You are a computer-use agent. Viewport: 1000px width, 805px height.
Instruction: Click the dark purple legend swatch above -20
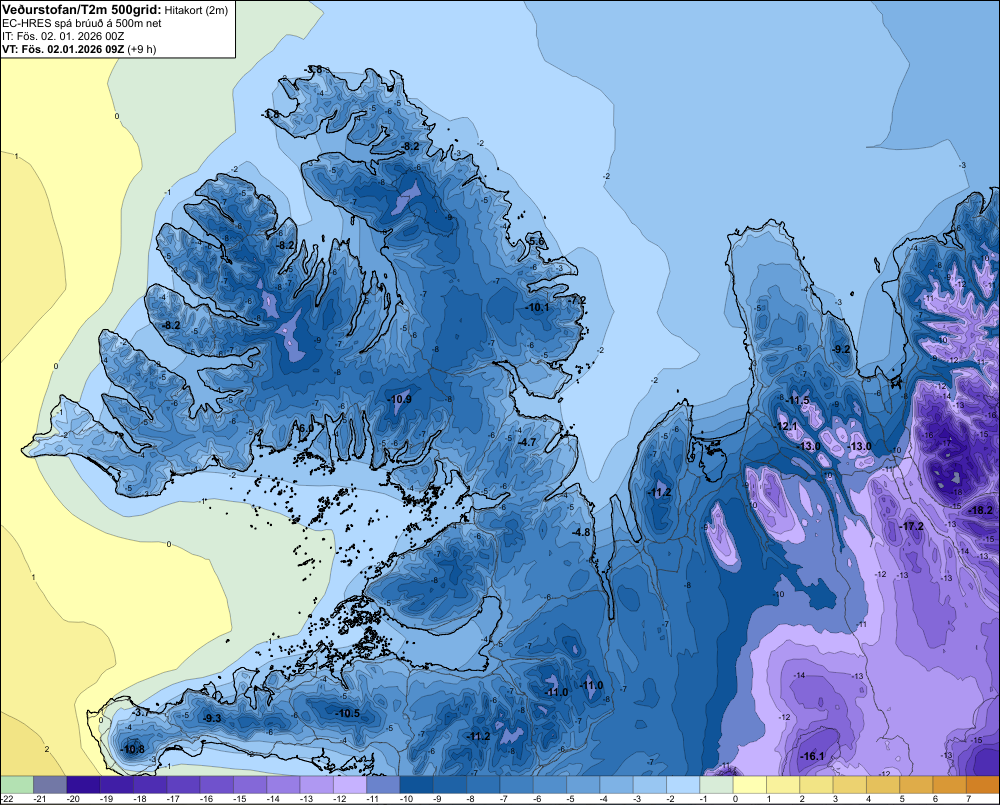[83, 784]
